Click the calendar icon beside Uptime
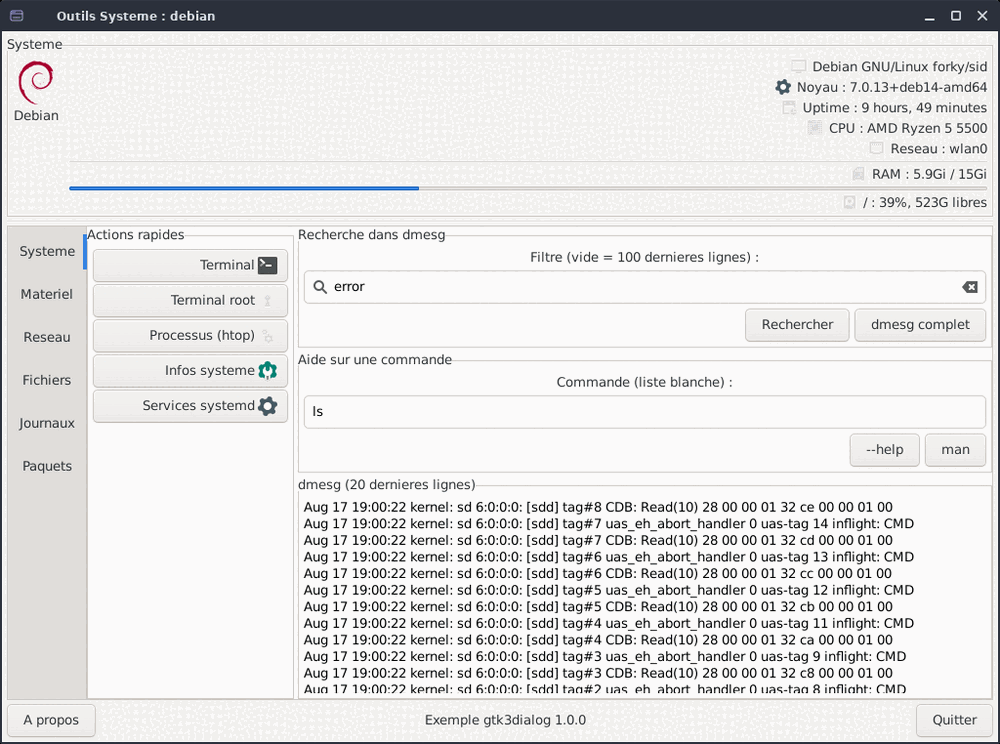Image resolution: width=1000 pixels, height=744 pixels. (x=789, y=108)
